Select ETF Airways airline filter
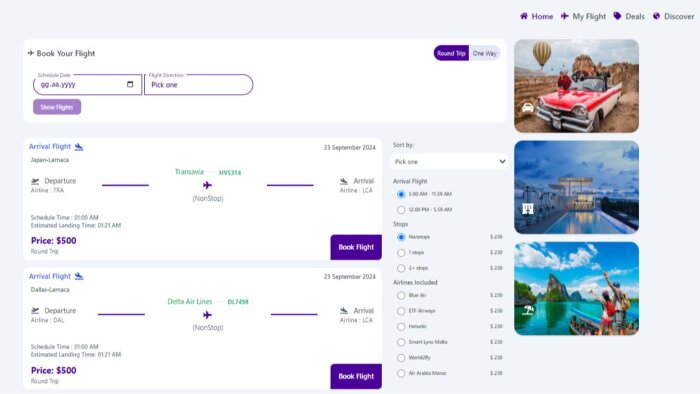The image size is (700, 394). pos(401,311)
